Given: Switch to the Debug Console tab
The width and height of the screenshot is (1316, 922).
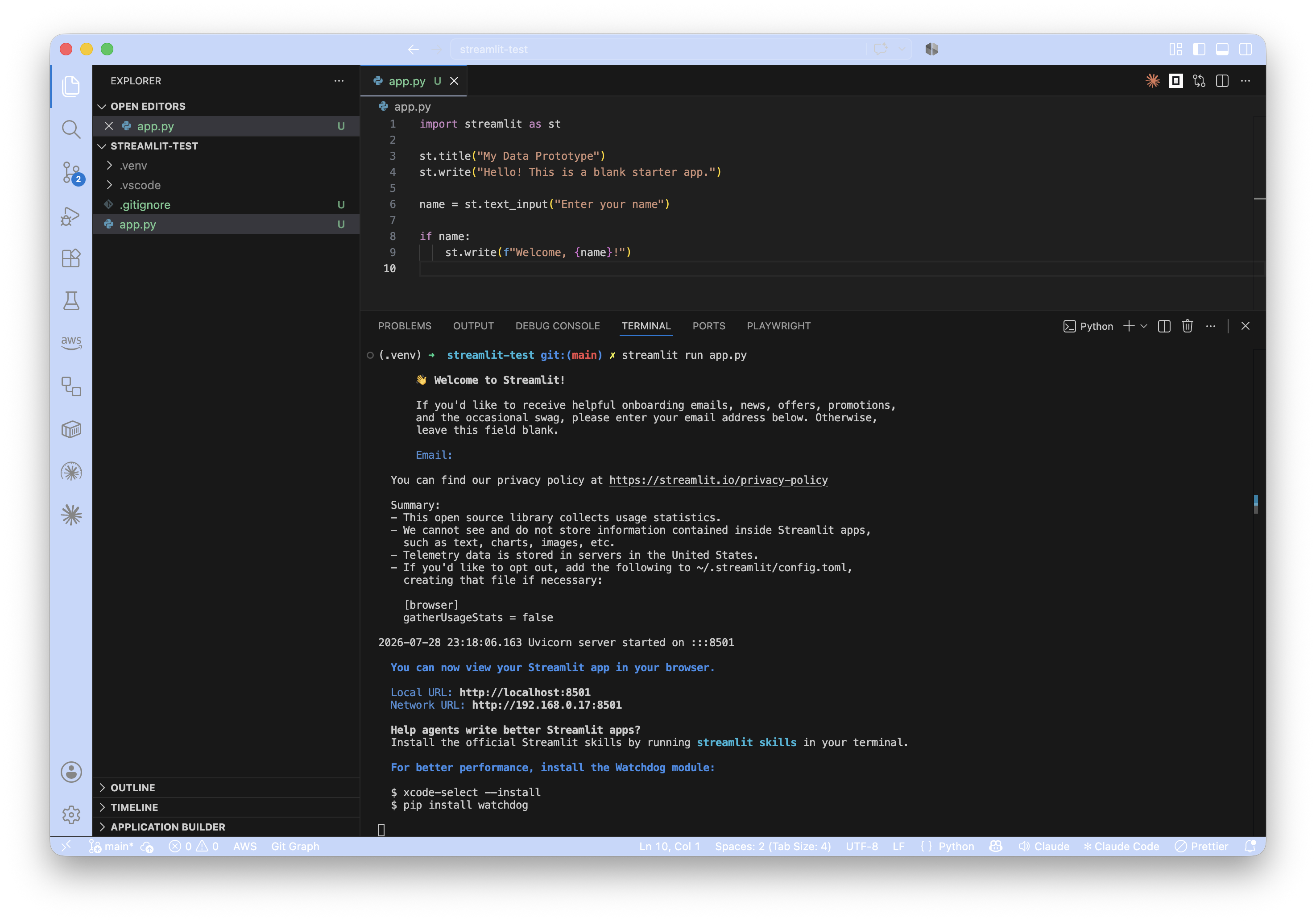Looking at the screenshot, I should [558, 326].
